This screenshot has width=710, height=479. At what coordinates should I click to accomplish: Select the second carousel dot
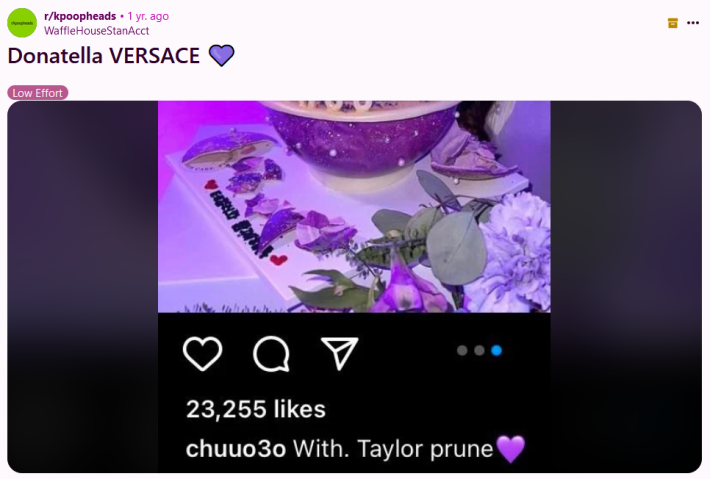point(479,350)
